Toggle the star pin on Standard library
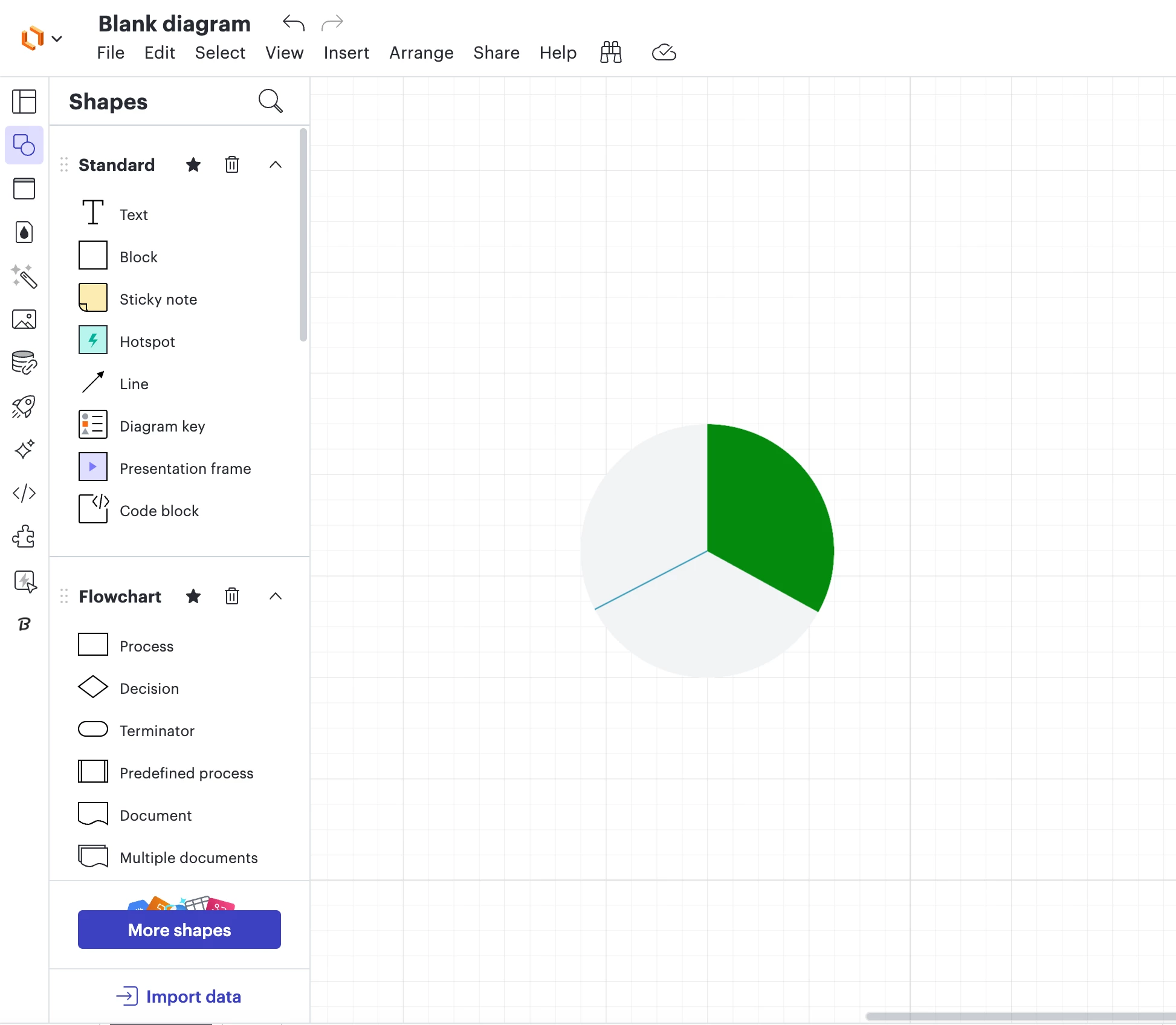Viewport: 1176px width, 1025px height. (x=193, y=164)
